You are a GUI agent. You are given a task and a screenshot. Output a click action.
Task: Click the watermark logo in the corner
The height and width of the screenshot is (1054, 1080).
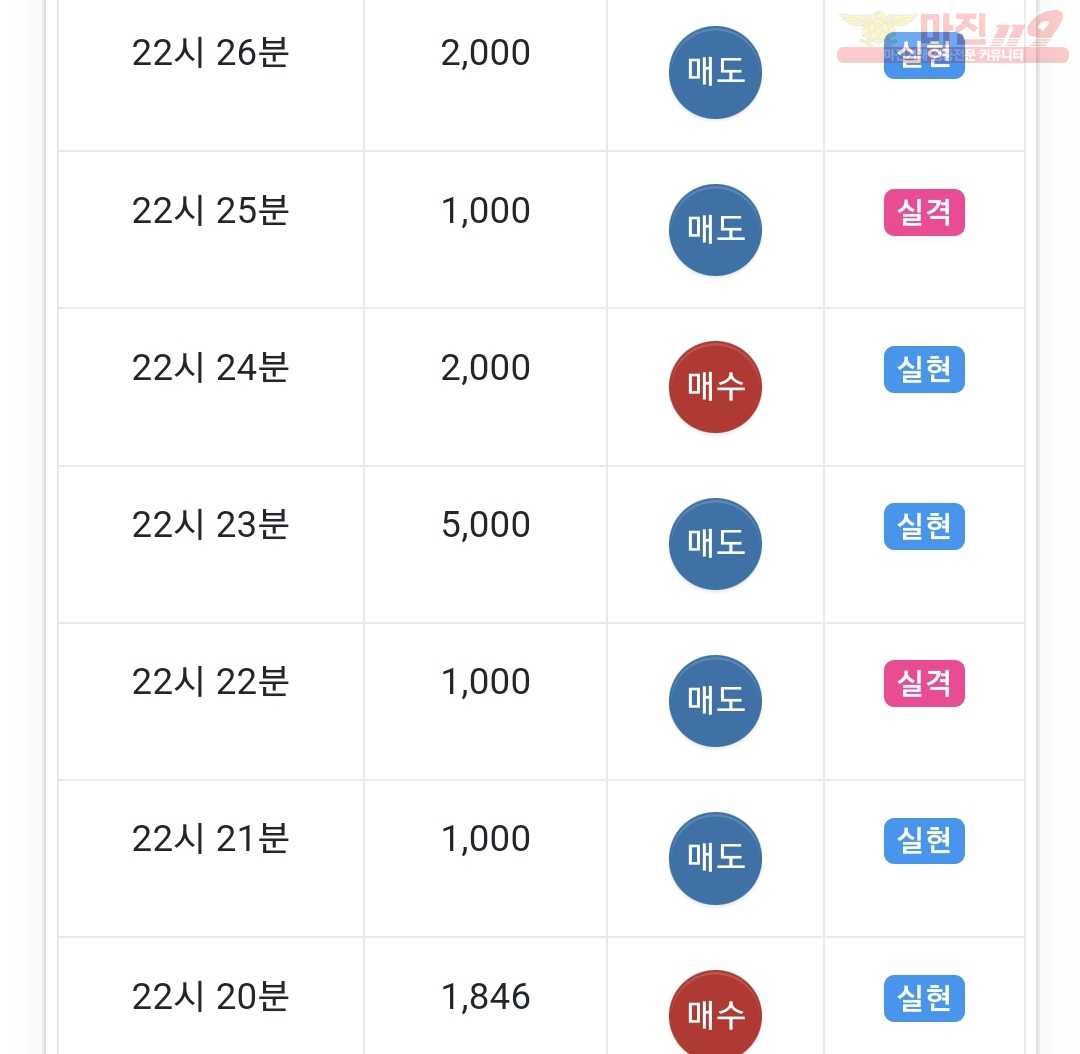point(953,36)
